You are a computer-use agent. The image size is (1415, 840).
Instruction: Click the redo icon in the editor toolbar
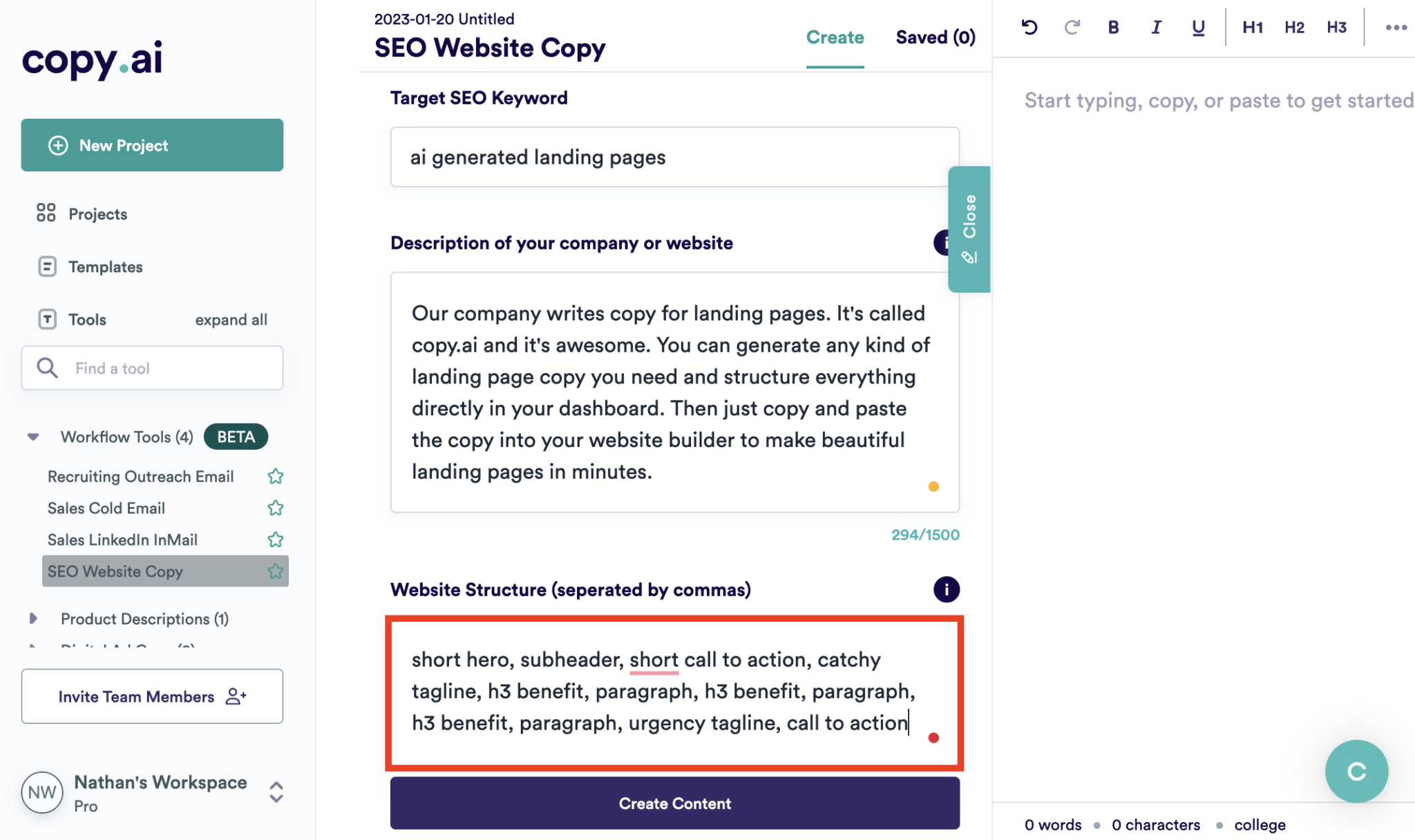click(x=1072, y=27)
